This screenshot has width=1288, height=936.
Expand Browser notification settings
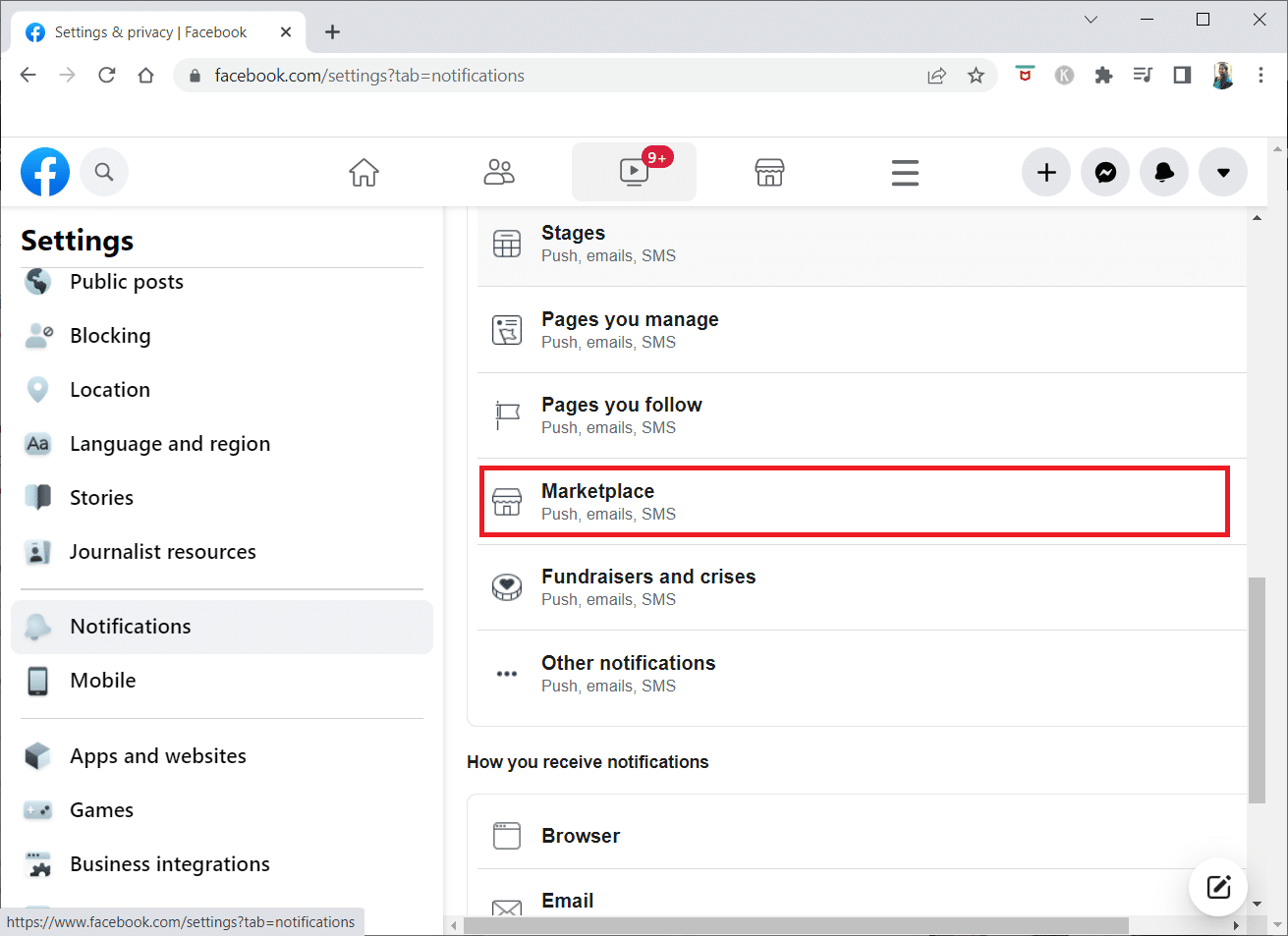[x=862, y=836]
